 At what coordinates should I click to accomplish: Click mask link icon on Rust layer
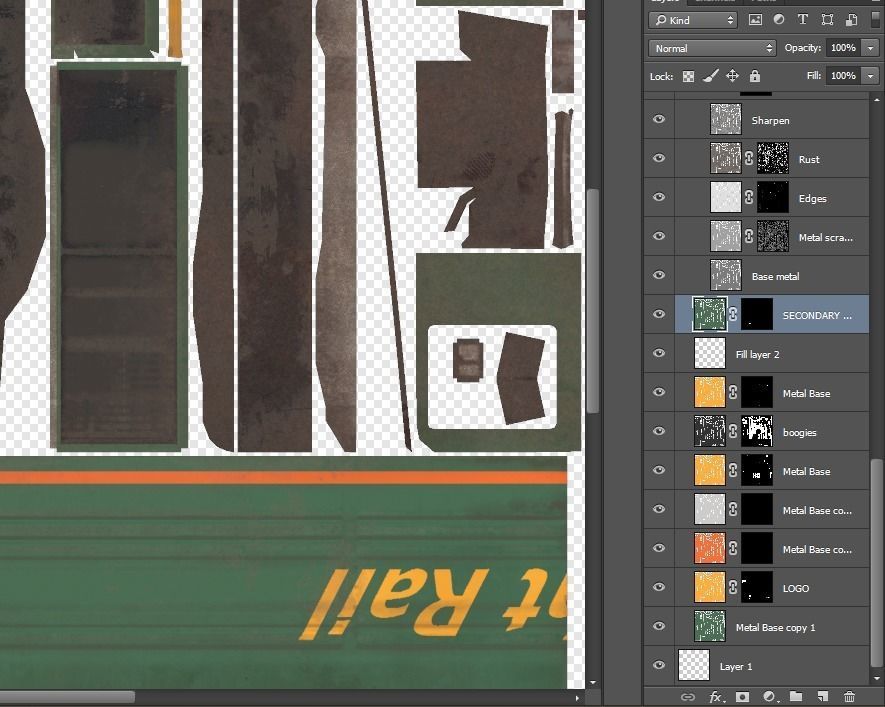pyautogui.click(x=748, y=159)
